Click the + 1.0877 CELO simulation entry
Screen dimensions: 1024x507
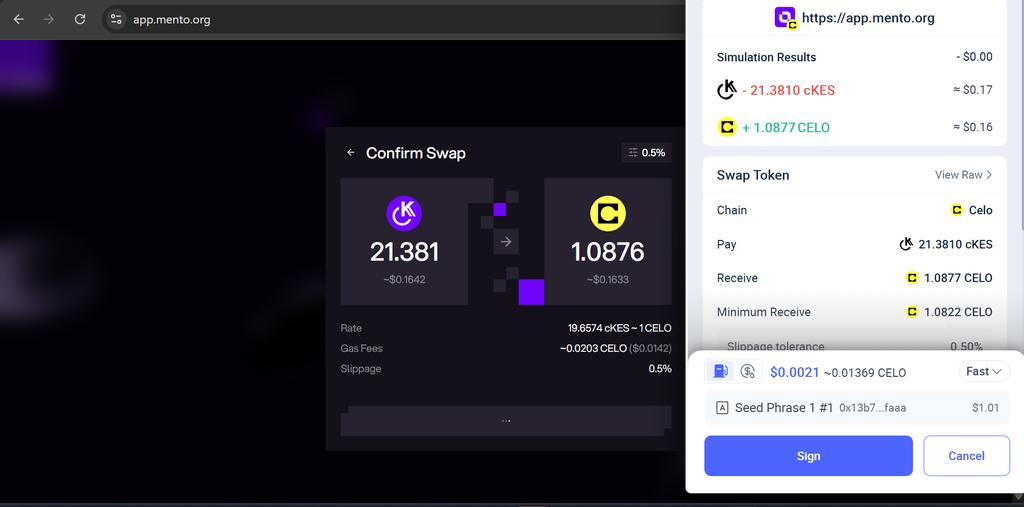786,127
